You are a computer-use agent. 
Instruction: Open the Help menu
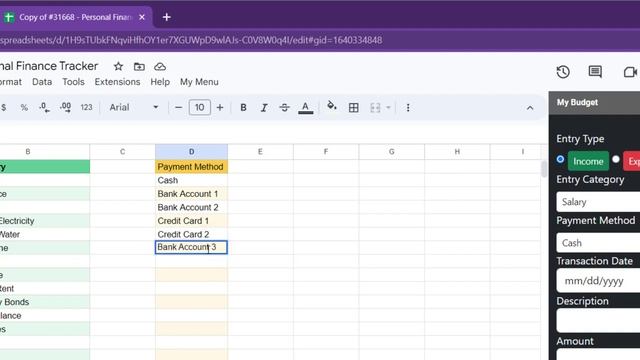160,82
